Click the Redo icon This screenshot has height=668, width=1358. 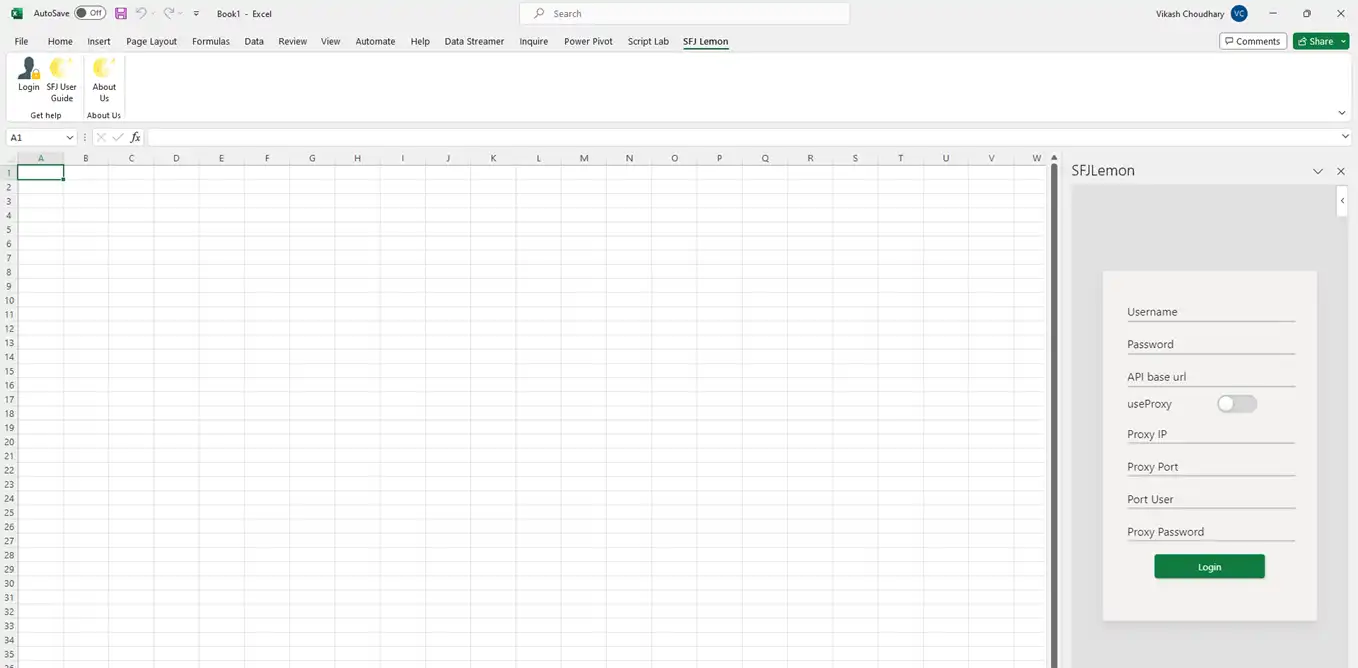coord(169,14)
